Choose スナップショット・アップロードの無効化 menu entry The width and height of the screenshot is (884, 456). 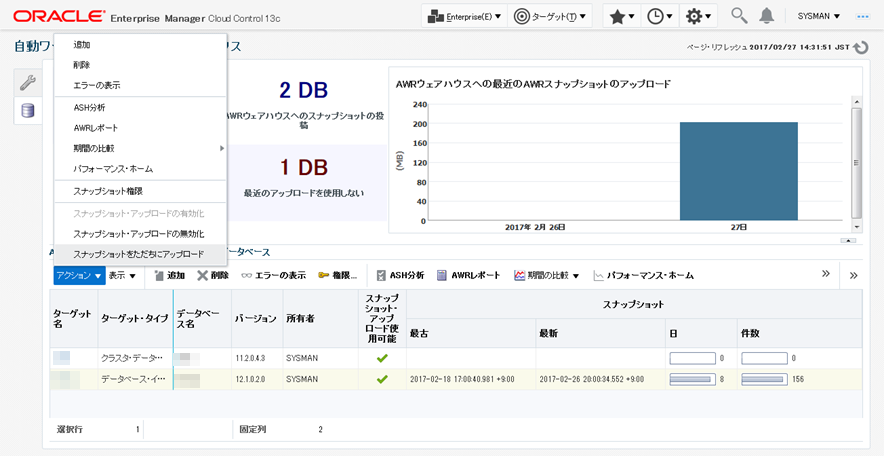pos(140,233)
